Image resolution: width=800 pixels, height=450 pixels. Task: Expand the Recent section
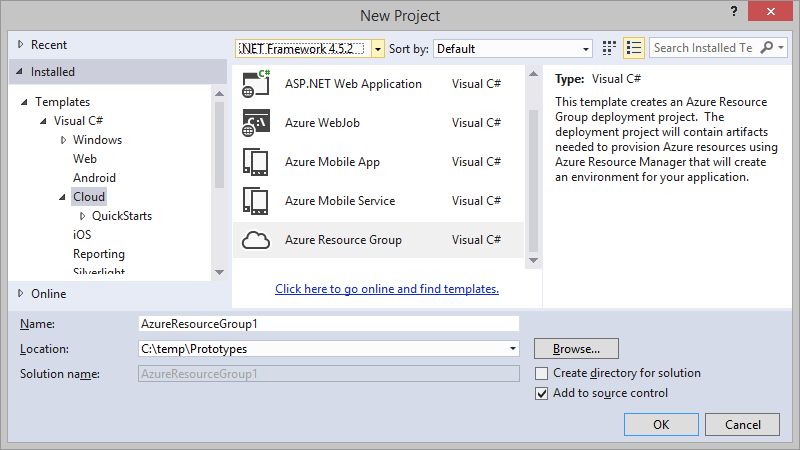pyautogui.click(x=20, y=44)
